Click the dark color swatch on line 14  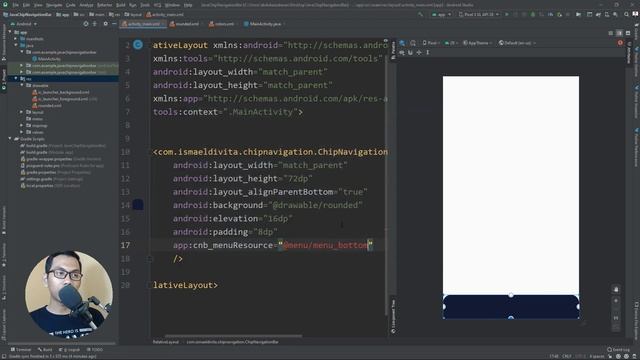138,205
